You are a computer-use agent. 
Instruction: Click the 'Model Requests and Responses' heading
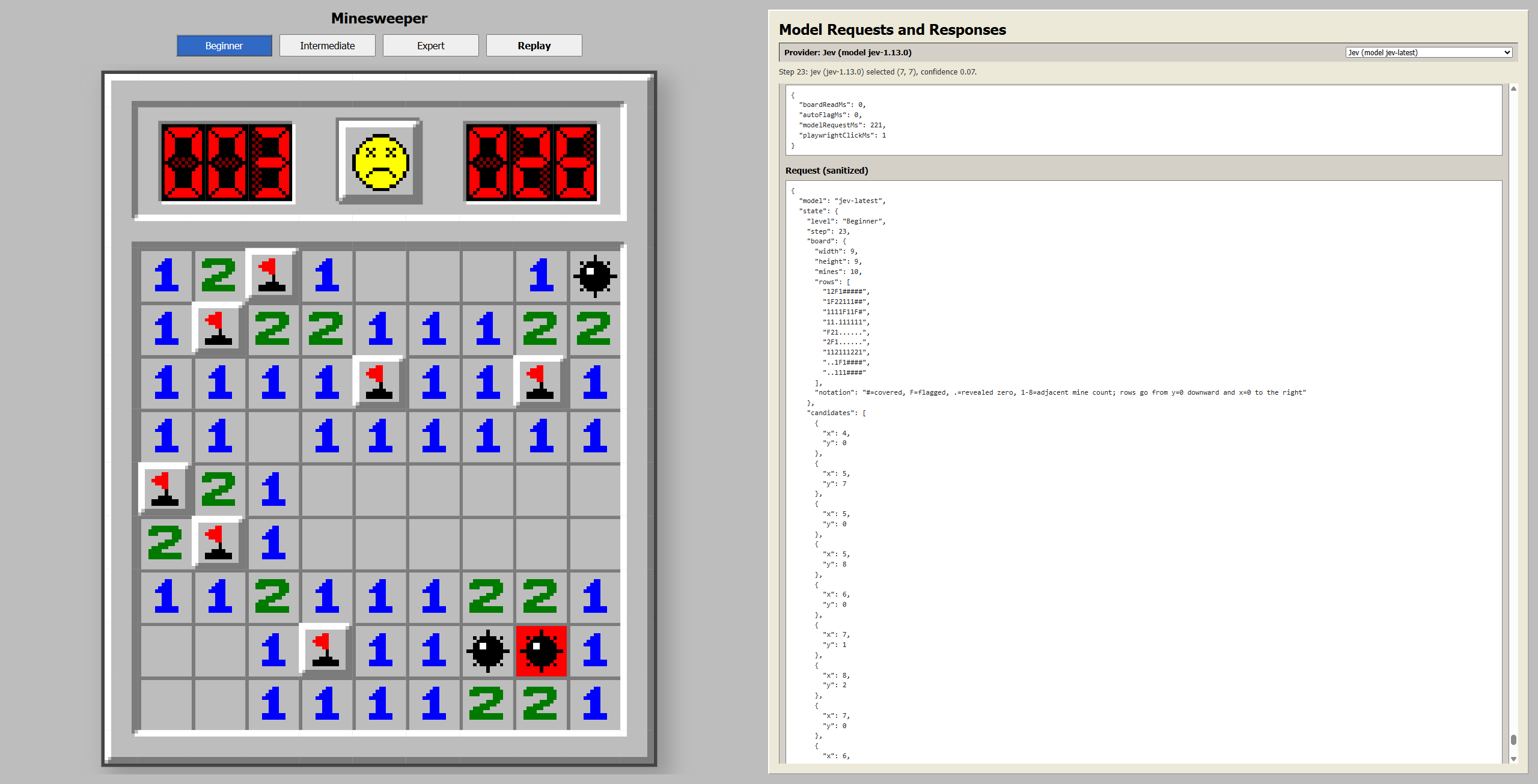tap(893, 29)
